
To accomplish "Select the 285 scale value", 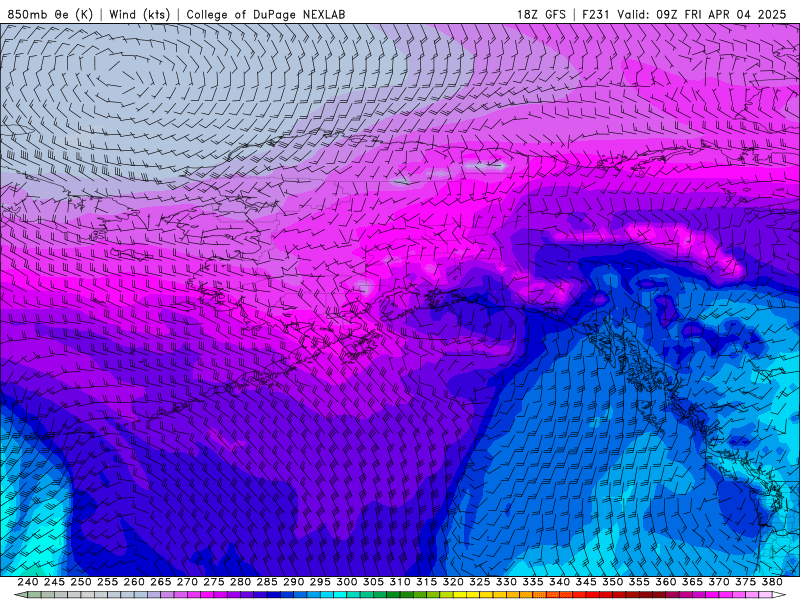I will click(266, 582).
